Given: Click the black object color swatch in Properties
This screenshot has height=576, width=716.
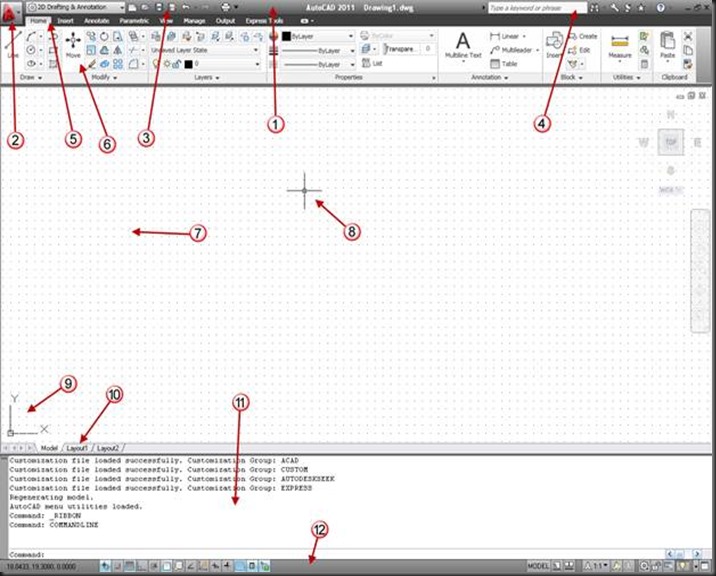Looking at the screenshot, I should coord(286,36).
